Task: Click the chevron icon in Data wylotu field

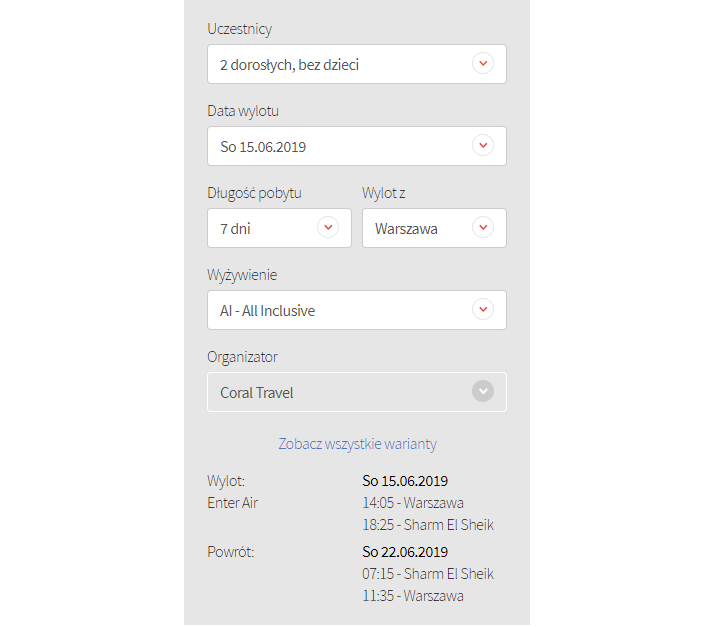Action: click(483, 146)
